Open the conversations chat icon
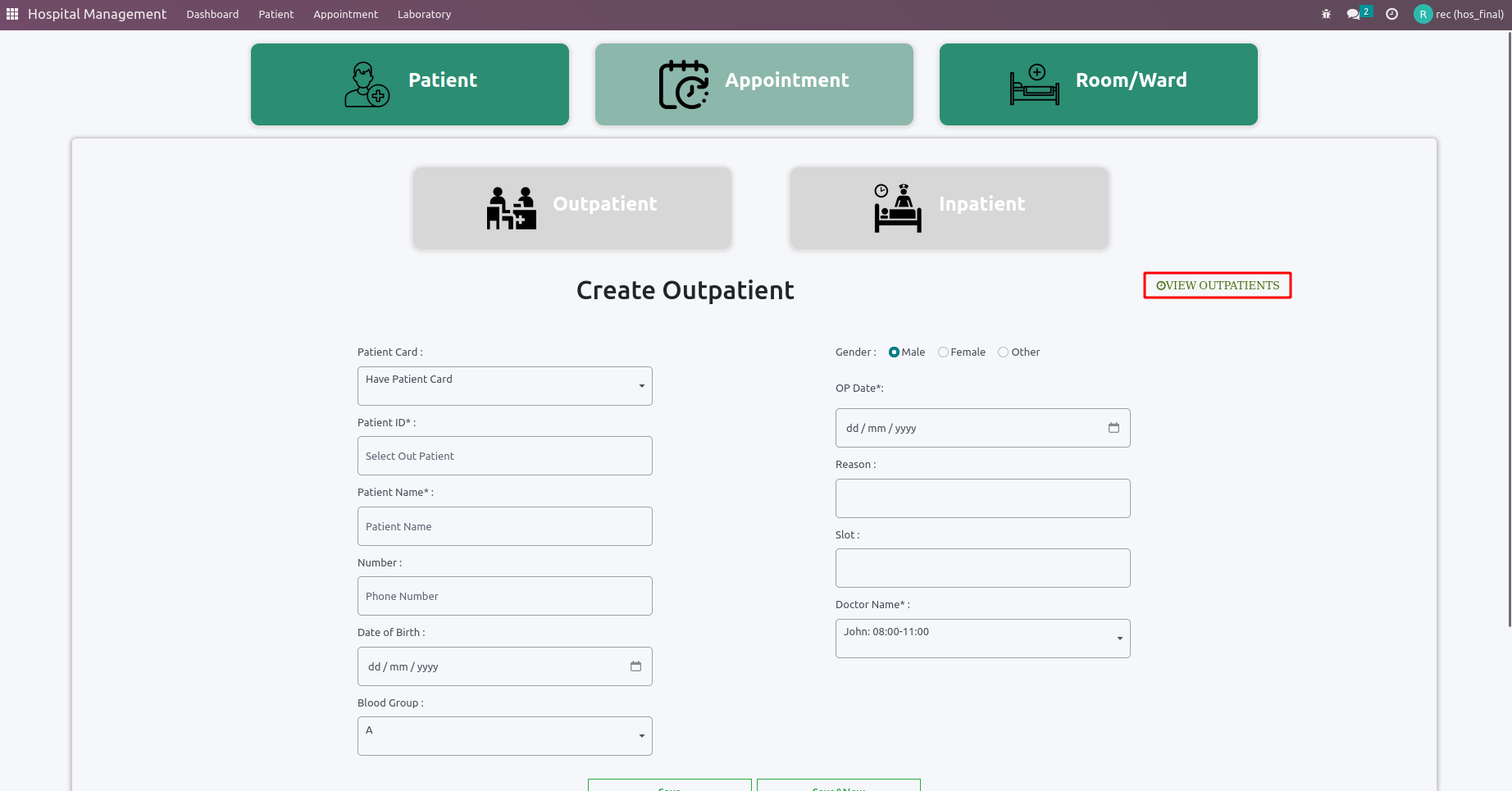1512x791 pixels. pos(1353,14)
